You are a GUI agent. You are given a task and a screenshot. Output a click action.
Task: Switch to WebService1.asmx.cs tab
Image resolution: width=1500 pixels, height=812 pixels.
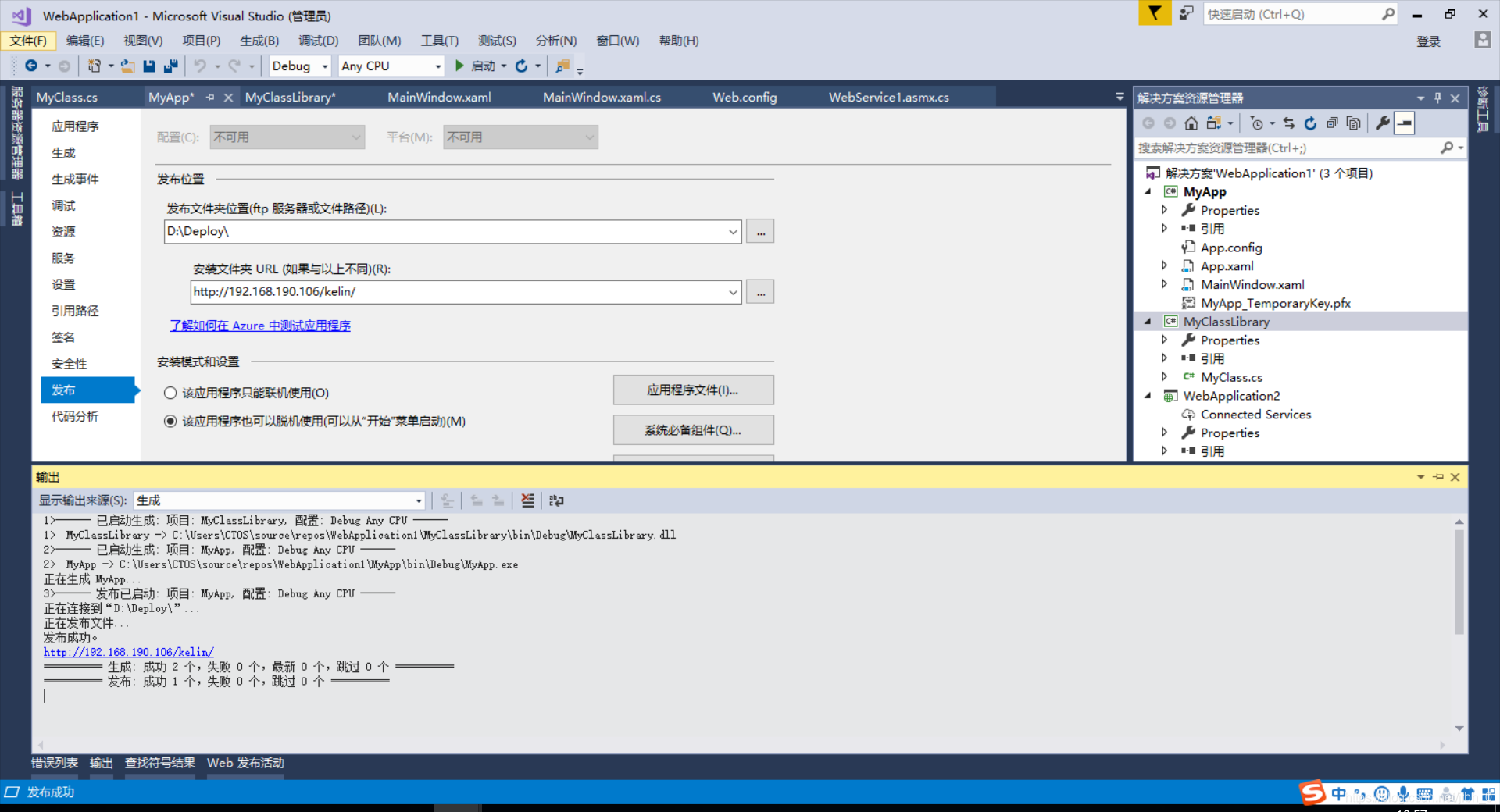coord(889,97)
